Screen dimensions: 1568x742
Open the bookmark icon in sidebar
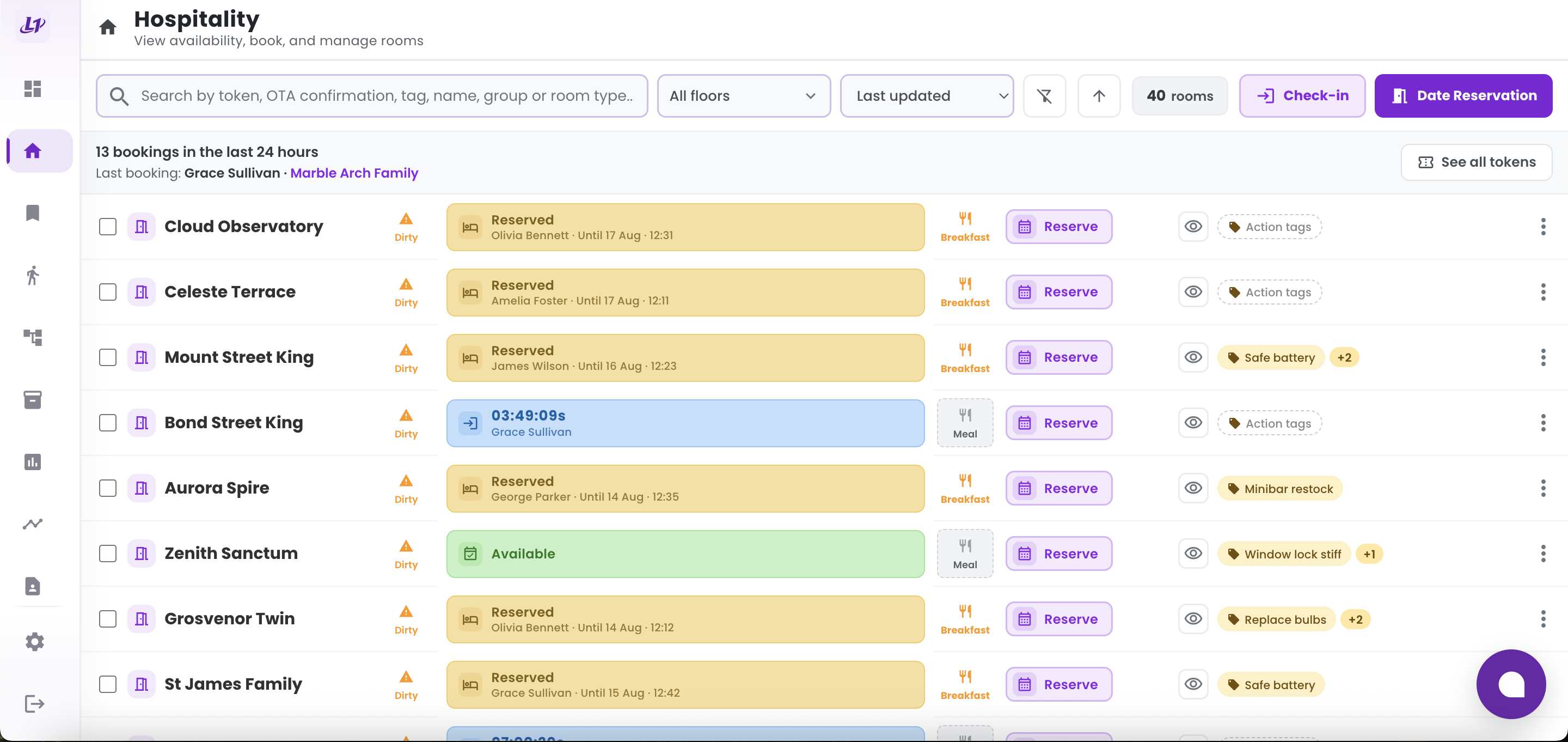point(33,212)
